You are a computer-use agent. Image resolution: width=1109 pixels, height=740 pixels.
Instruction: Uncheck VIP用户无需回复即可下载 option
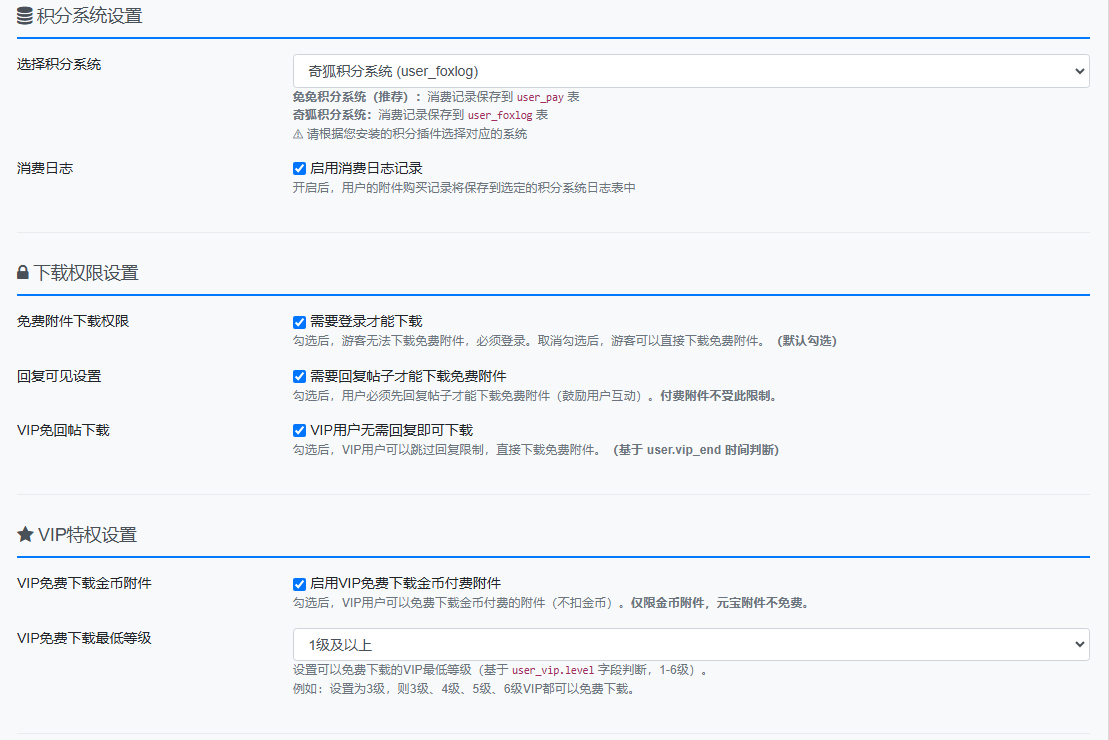click(299, 430)
